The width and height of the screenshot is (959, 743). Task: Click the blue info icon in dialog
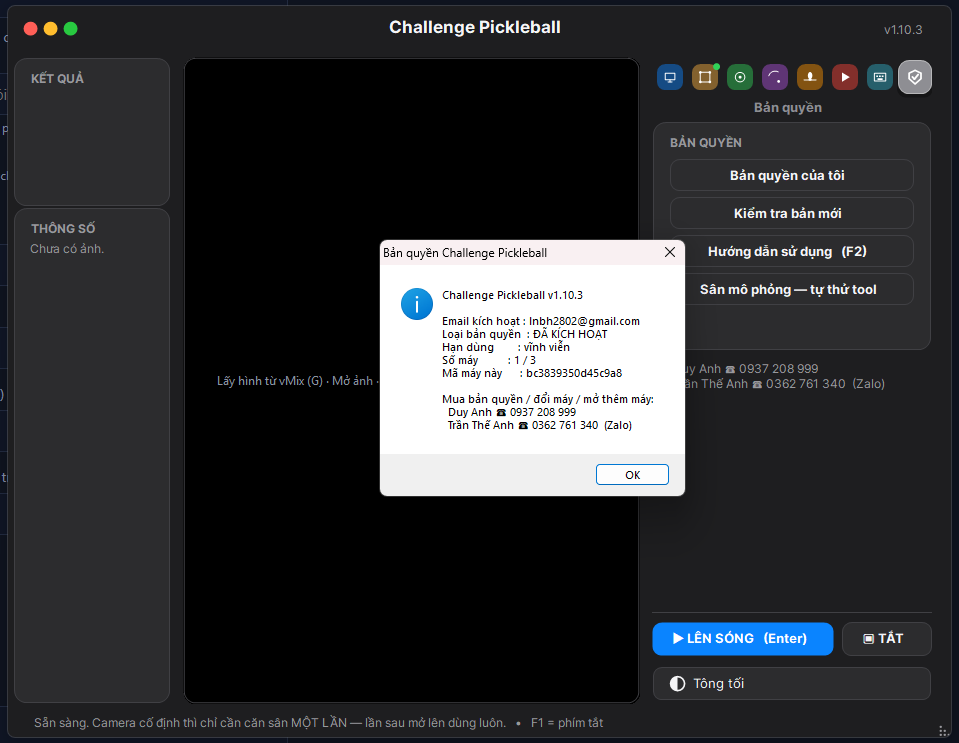pos(417,304)
